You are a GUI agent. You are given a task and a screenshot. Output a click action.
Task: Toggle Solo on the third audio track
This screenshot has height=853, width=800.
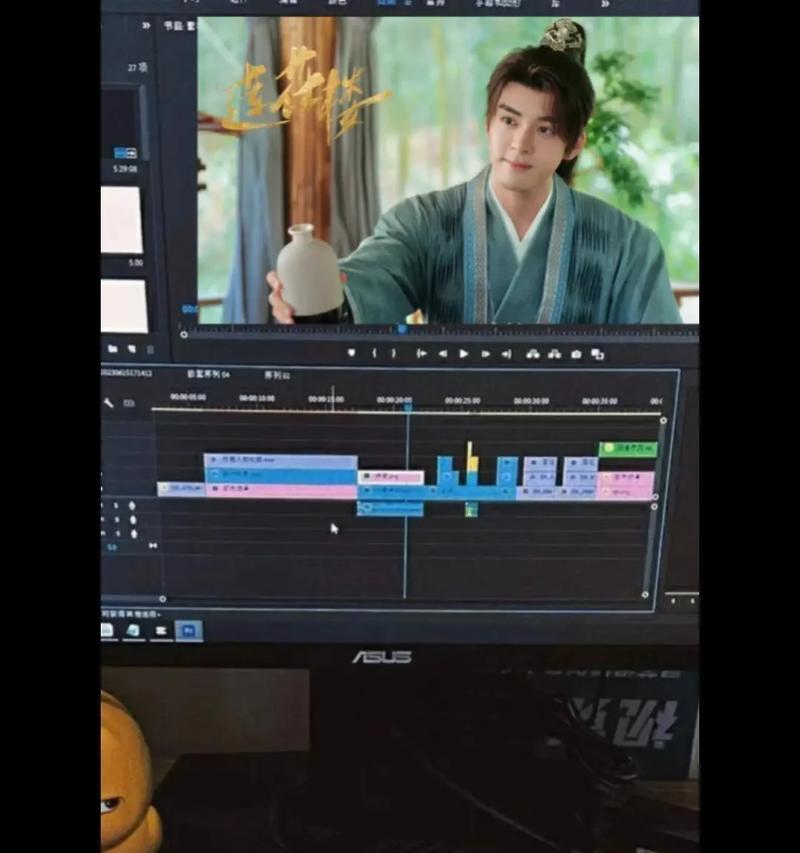coord(117,534)
